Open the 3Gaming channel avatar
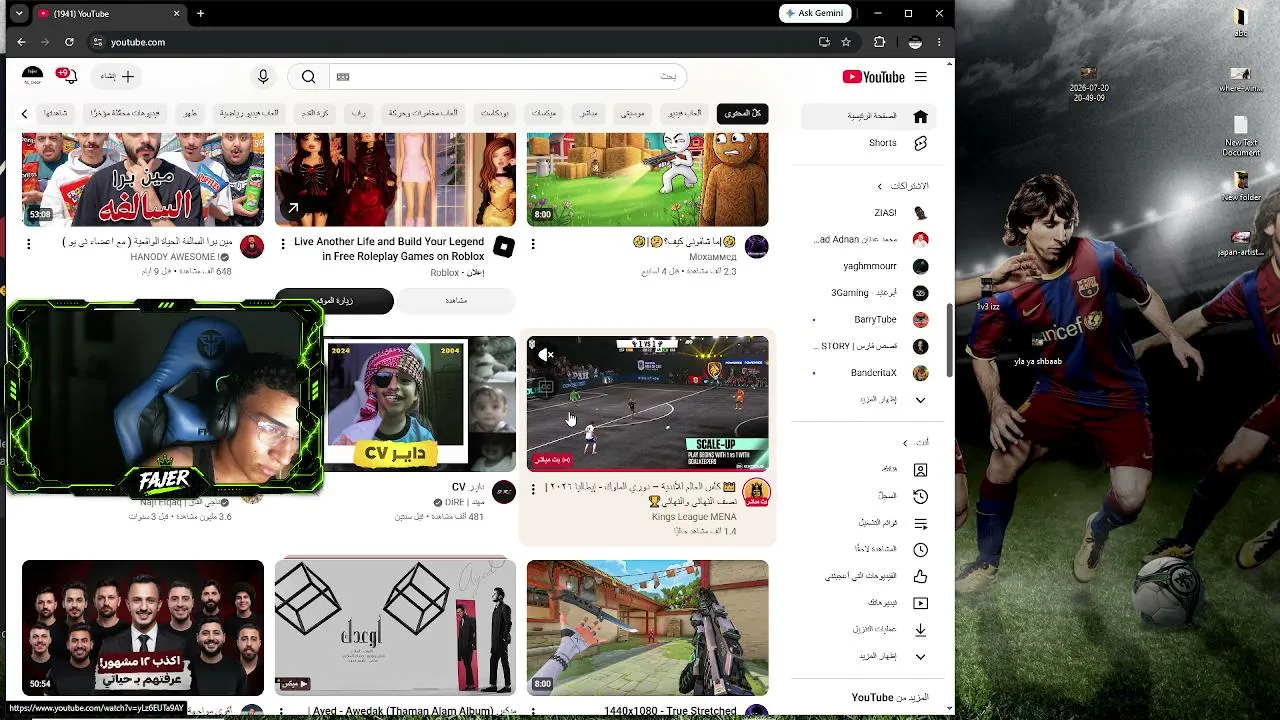This screenshot has width=1280, height=720. (x=920, y=293)
